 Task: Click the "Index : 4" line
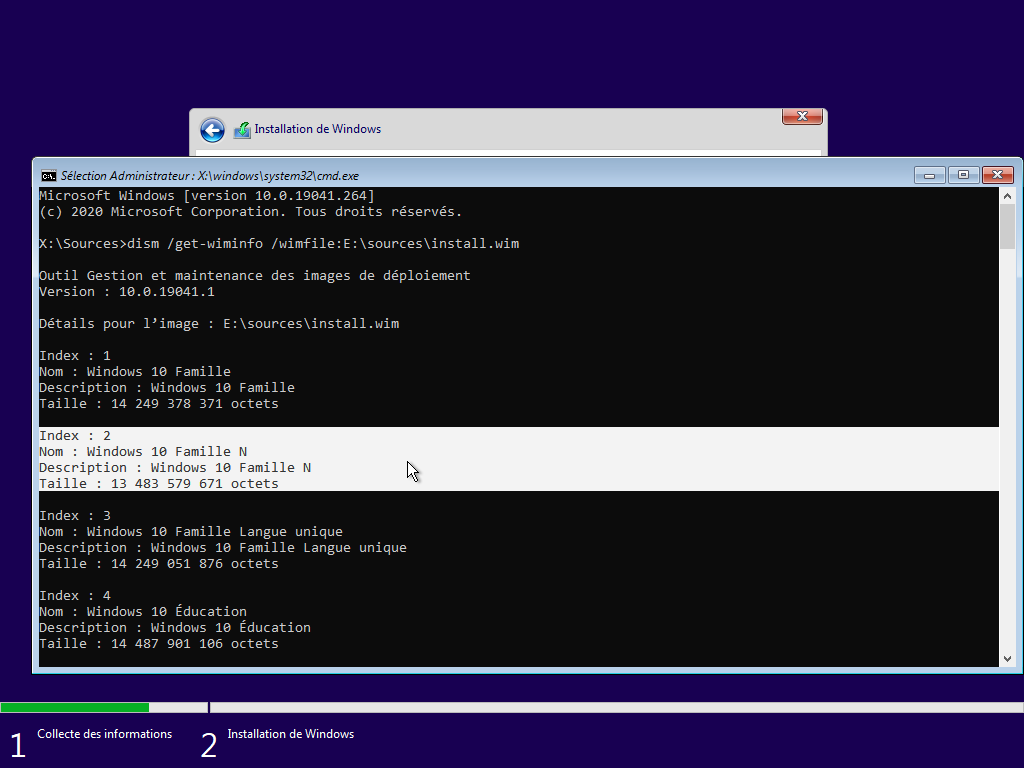(75, 596)
